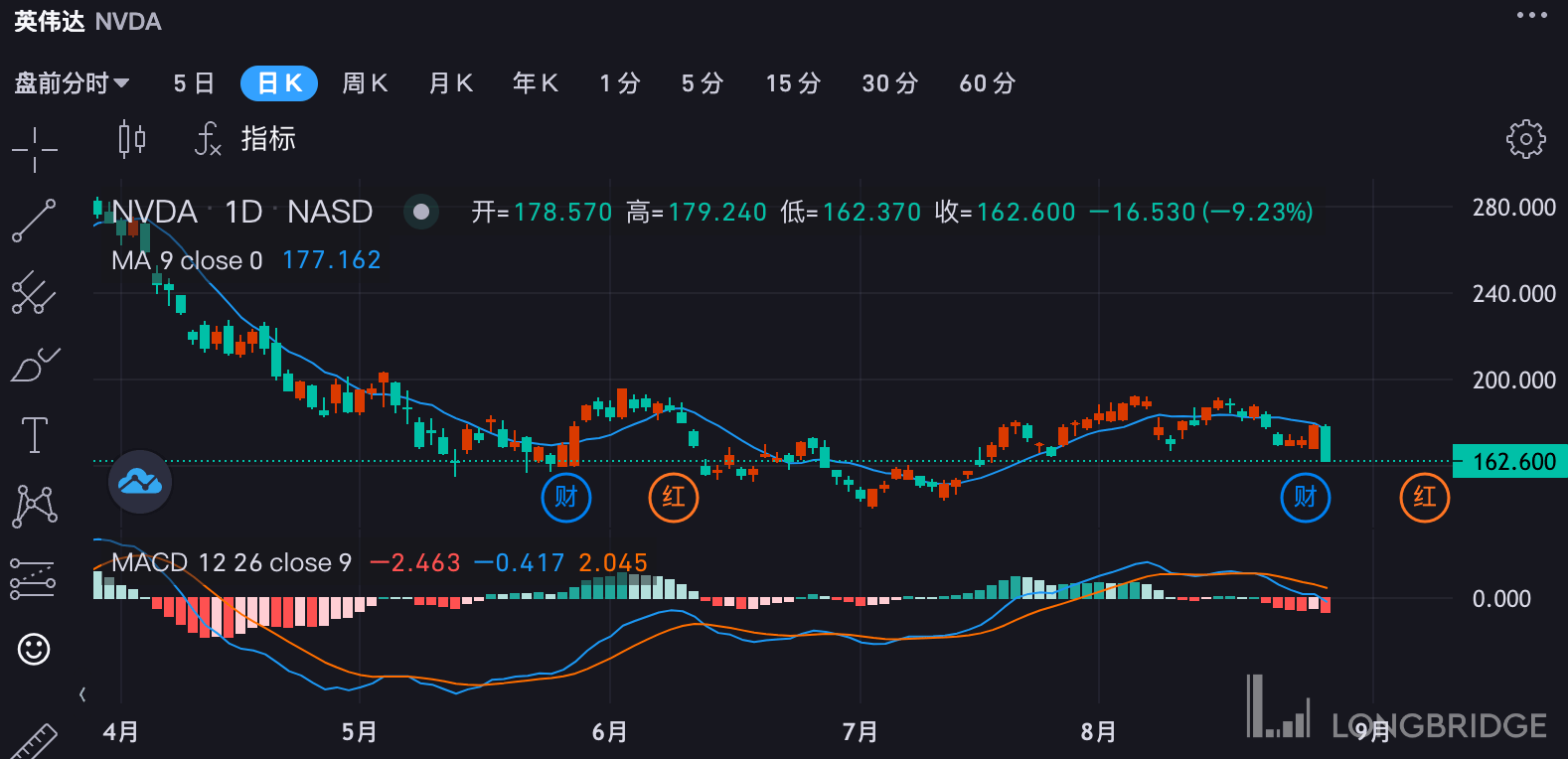Click the MACD signal value −0.417
Image resolution: width=1568 pixels, height=759 pixels.
click(x=520, y=563)
